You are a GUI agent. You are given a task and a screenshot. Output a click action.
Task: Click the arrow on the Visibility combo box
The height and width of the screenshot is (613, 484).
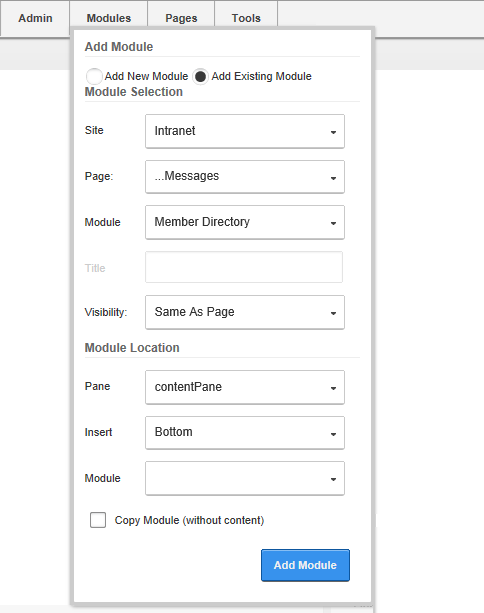click(x=333, y=313)
